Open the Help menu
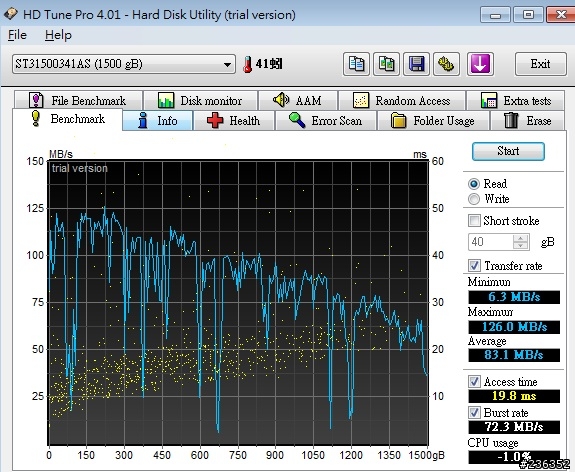 [x=58, y=35]
